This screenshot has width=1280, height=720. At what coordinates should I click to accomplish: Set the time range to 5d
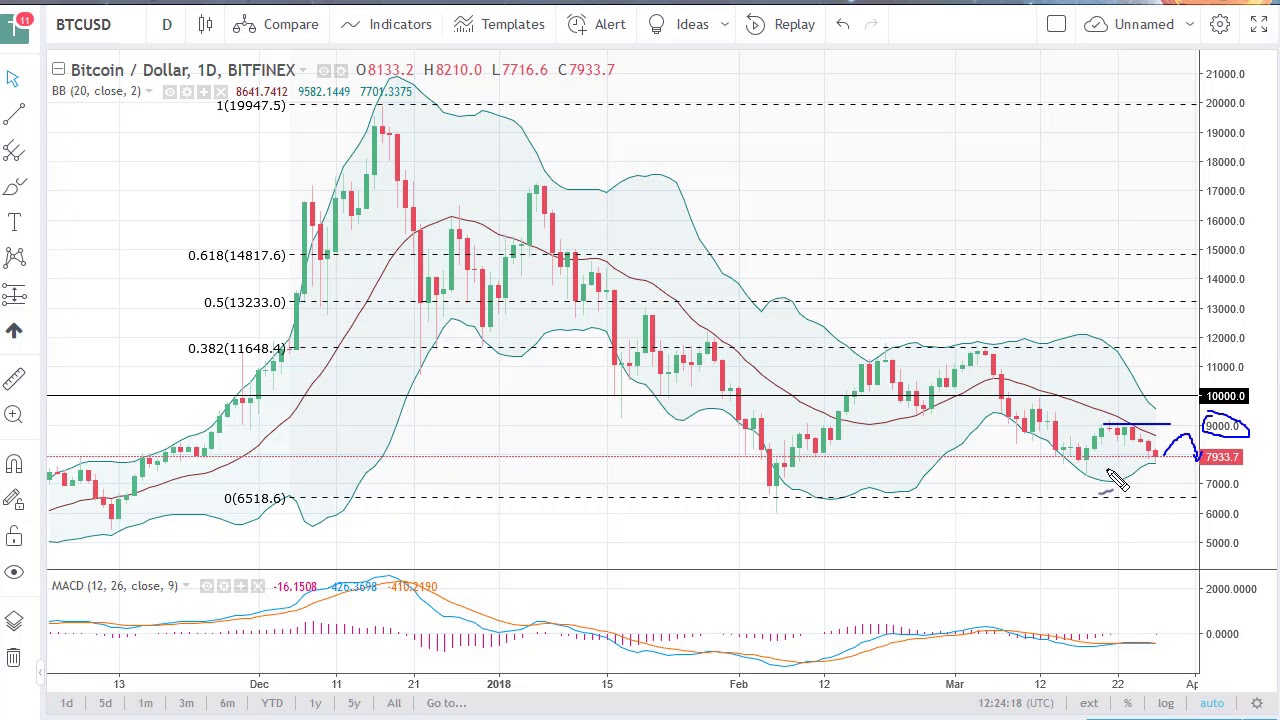point(105,703)
